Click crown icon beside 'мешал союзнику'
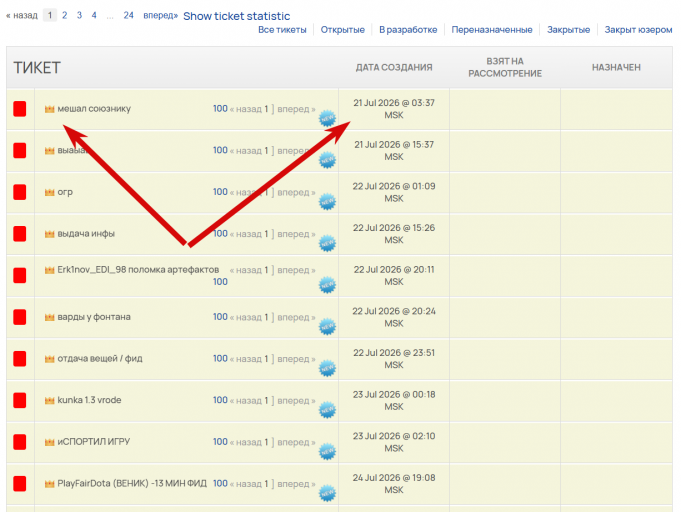Image resolution: width=681 pixels, height=512 pixels. click(x=50, y=109)
